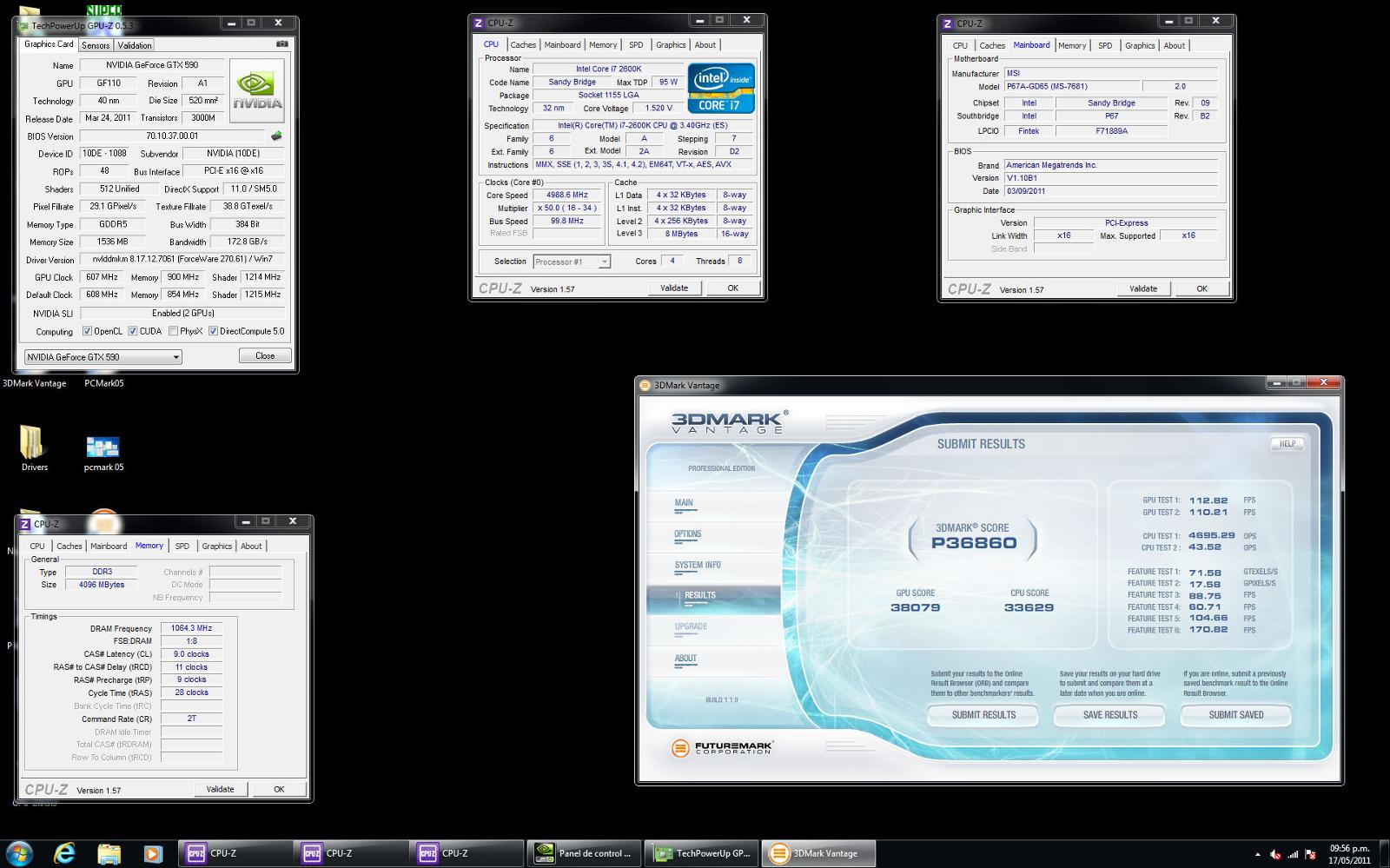This screenshot has height=868, width=1390.
Task: Toggle the CUDA checkbox in GPU-Z
Action: tap(133, 331)
